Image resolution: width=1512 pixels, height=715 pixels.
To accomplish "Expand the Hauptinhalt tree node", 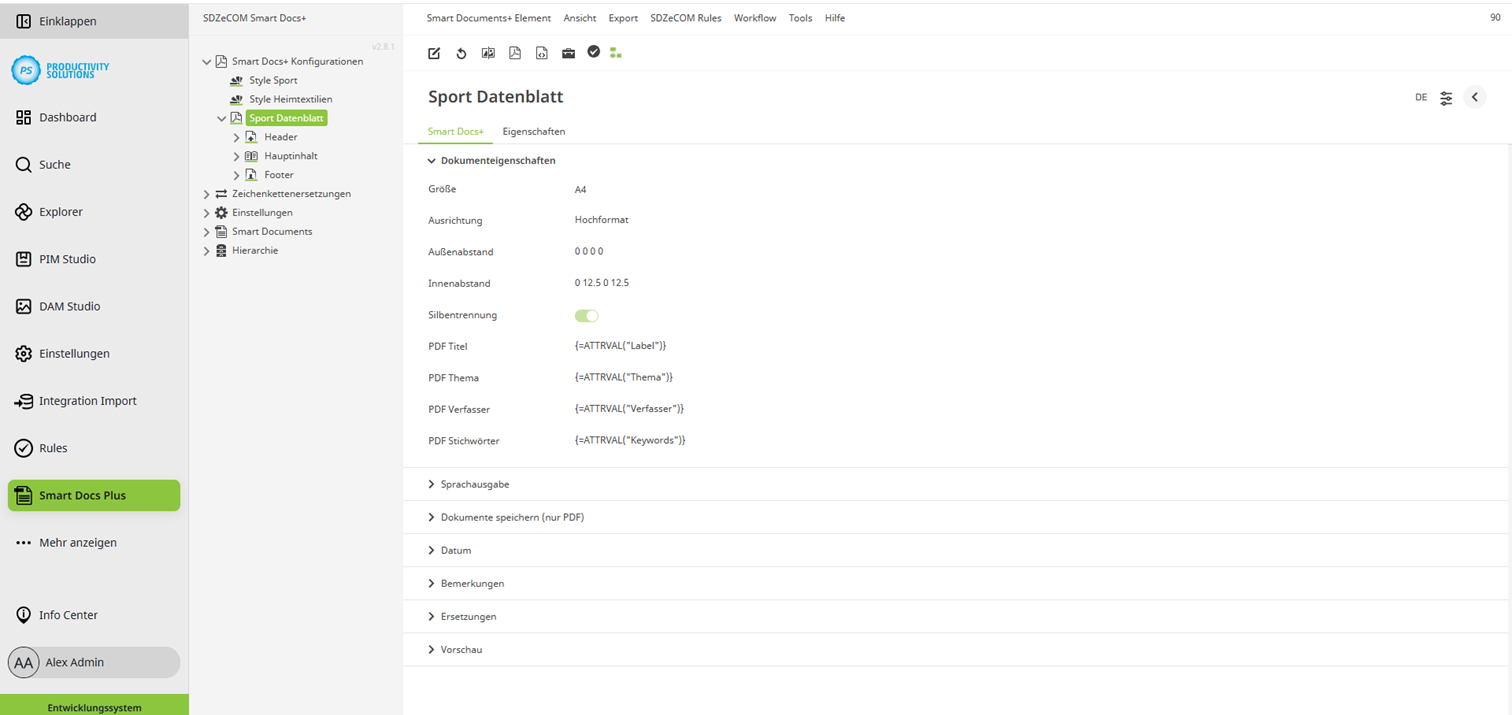I will (x=237, y=156).
